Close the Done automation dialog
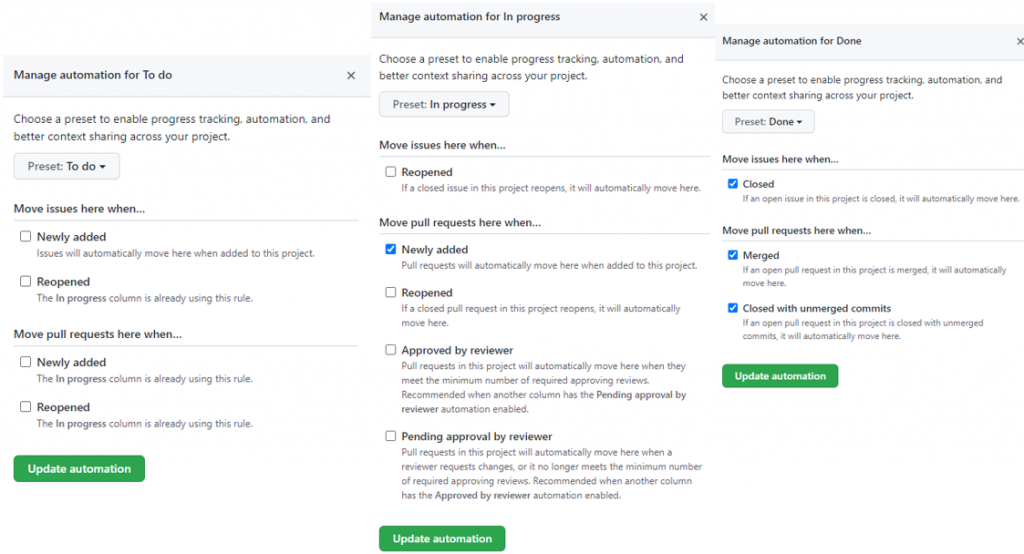The height and width of the screenshot is (554, 1024). [1019, 41]
